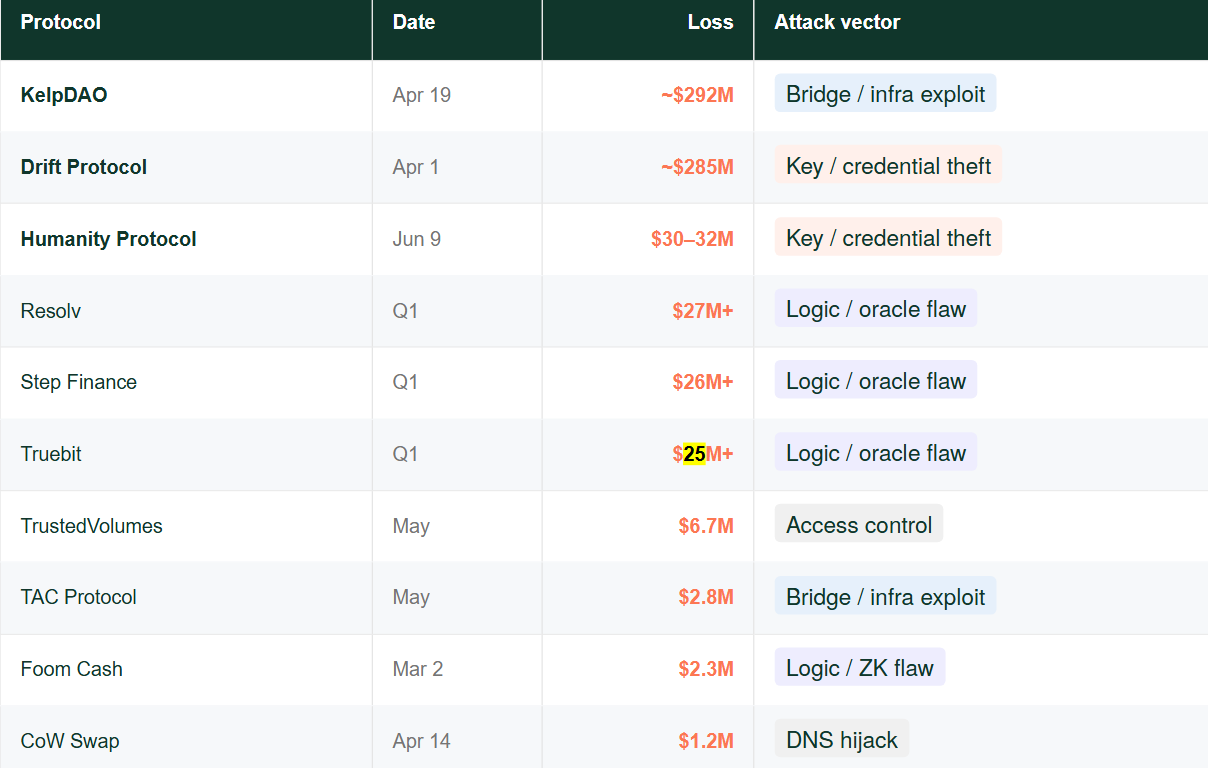This screenshot has width=1208, height=768.
Task: Select the TAC Protocol name cell
Action: click(79, 597)
